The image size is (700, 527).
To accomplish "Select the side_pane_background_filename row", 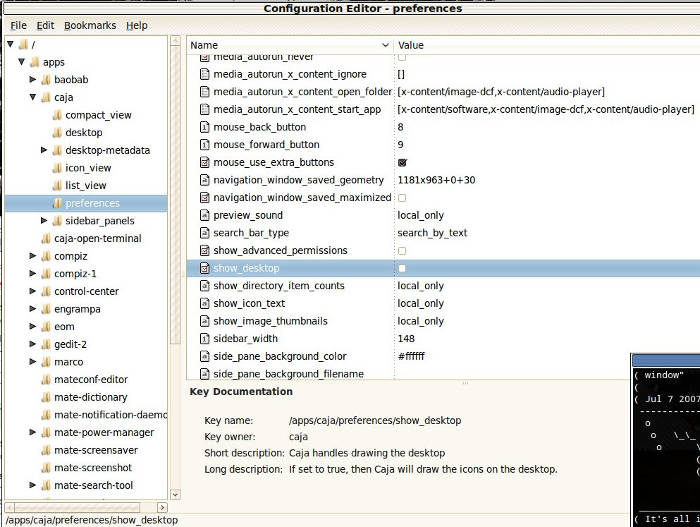I will point(443,374).
